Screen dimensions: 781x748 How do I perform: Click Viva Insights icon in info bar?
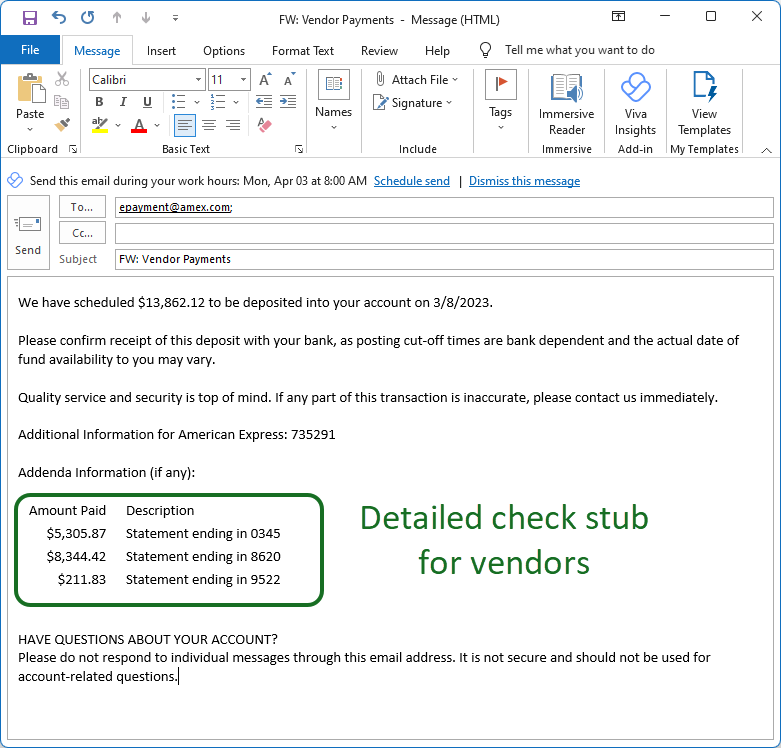point(15,180)
